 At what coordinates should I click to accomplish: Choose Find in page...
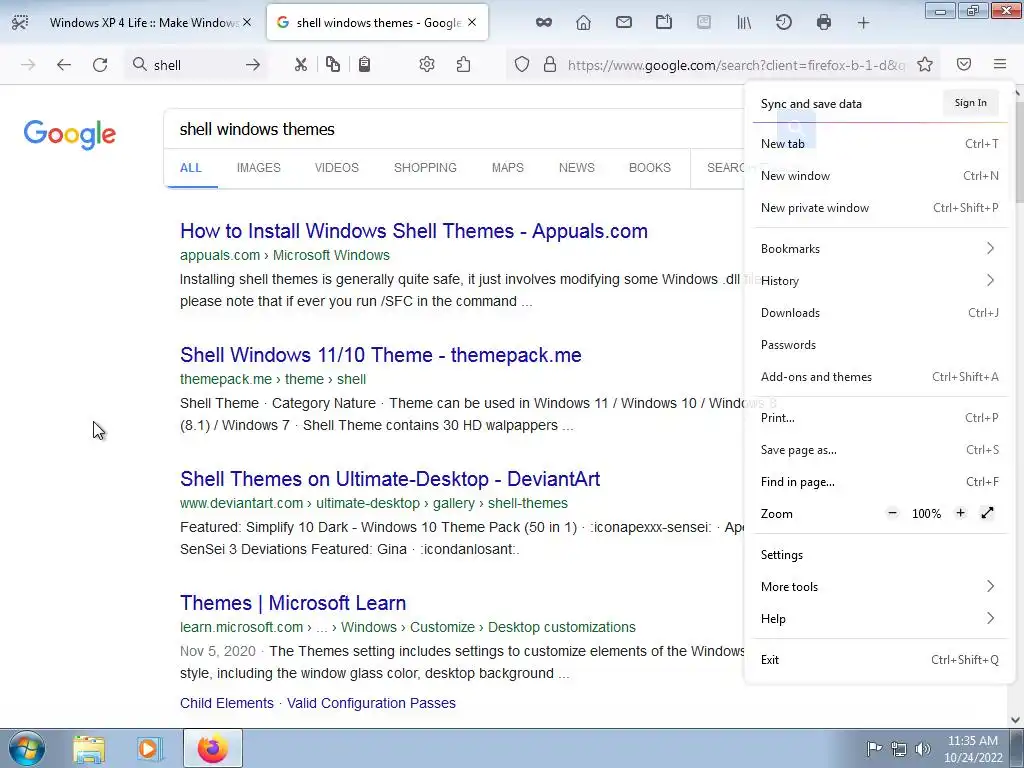coord(880,482)
